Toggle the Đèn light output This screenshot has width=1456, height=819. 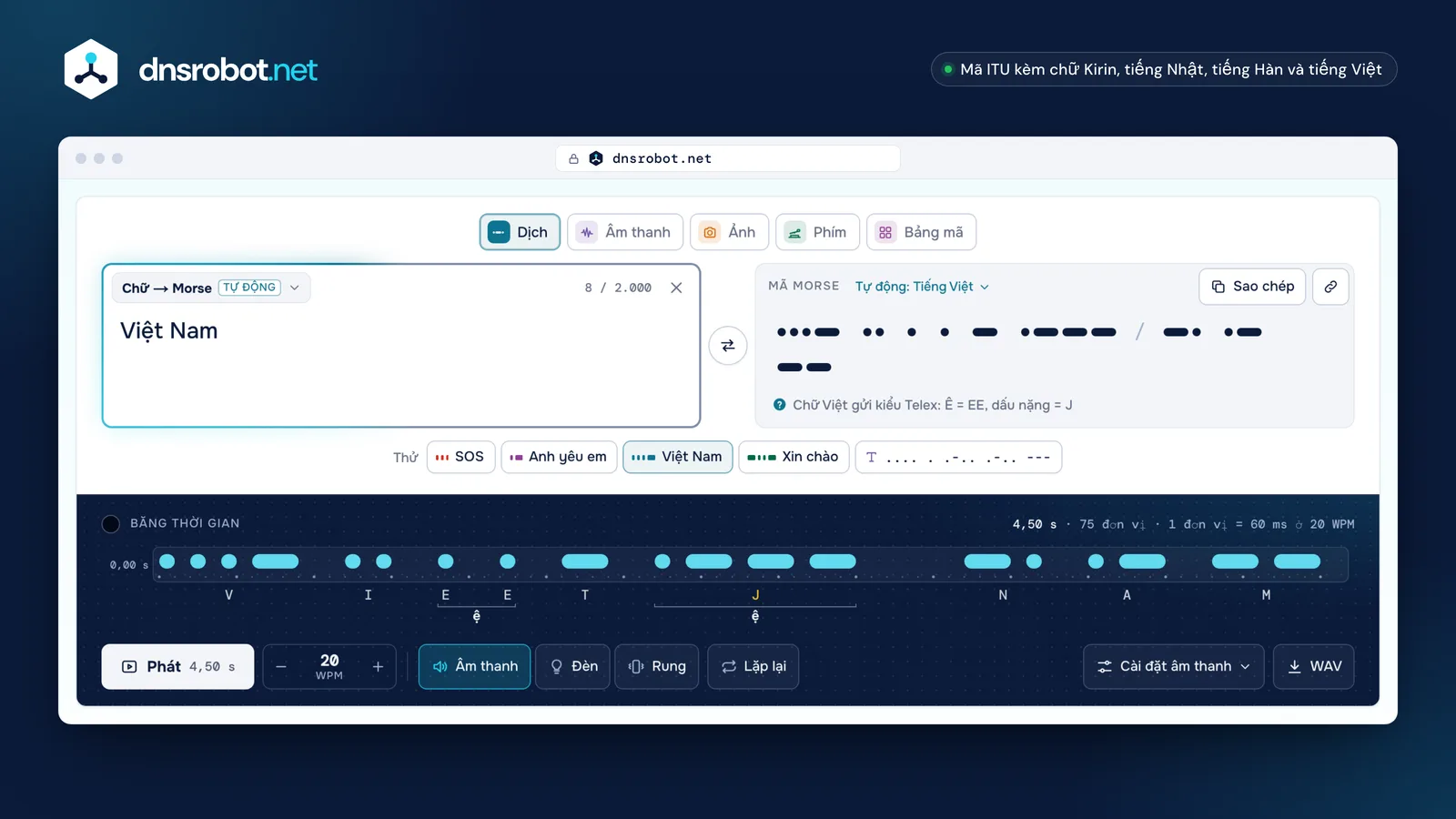pos(573,667)
